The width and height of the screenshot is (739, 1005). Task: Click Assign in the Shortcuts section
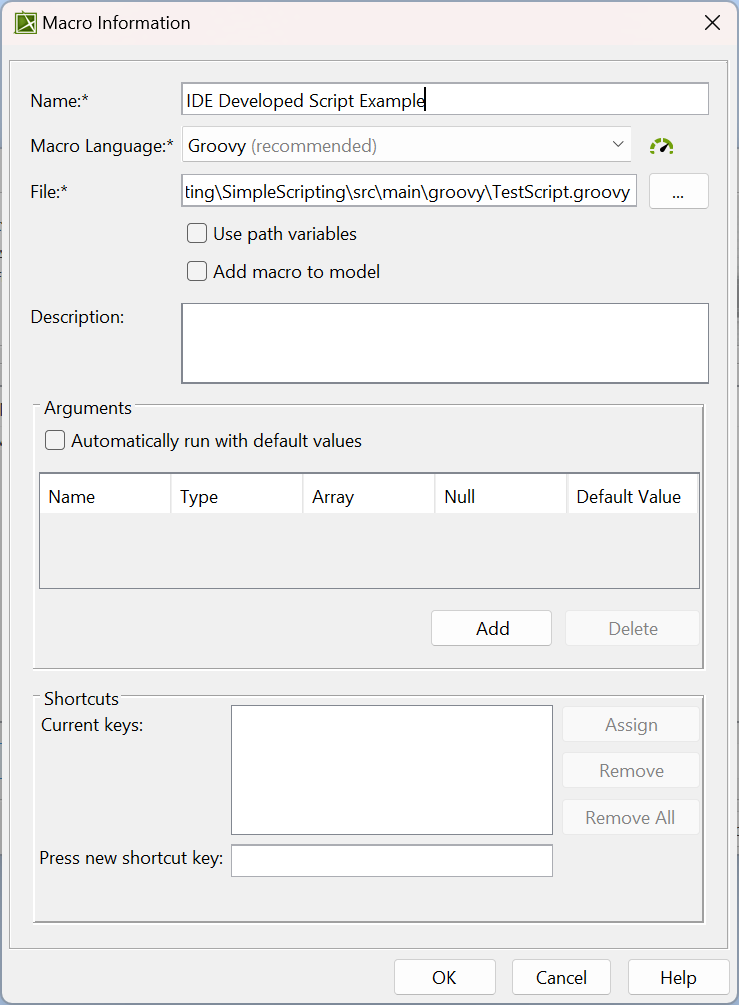(x=630, y=724)
